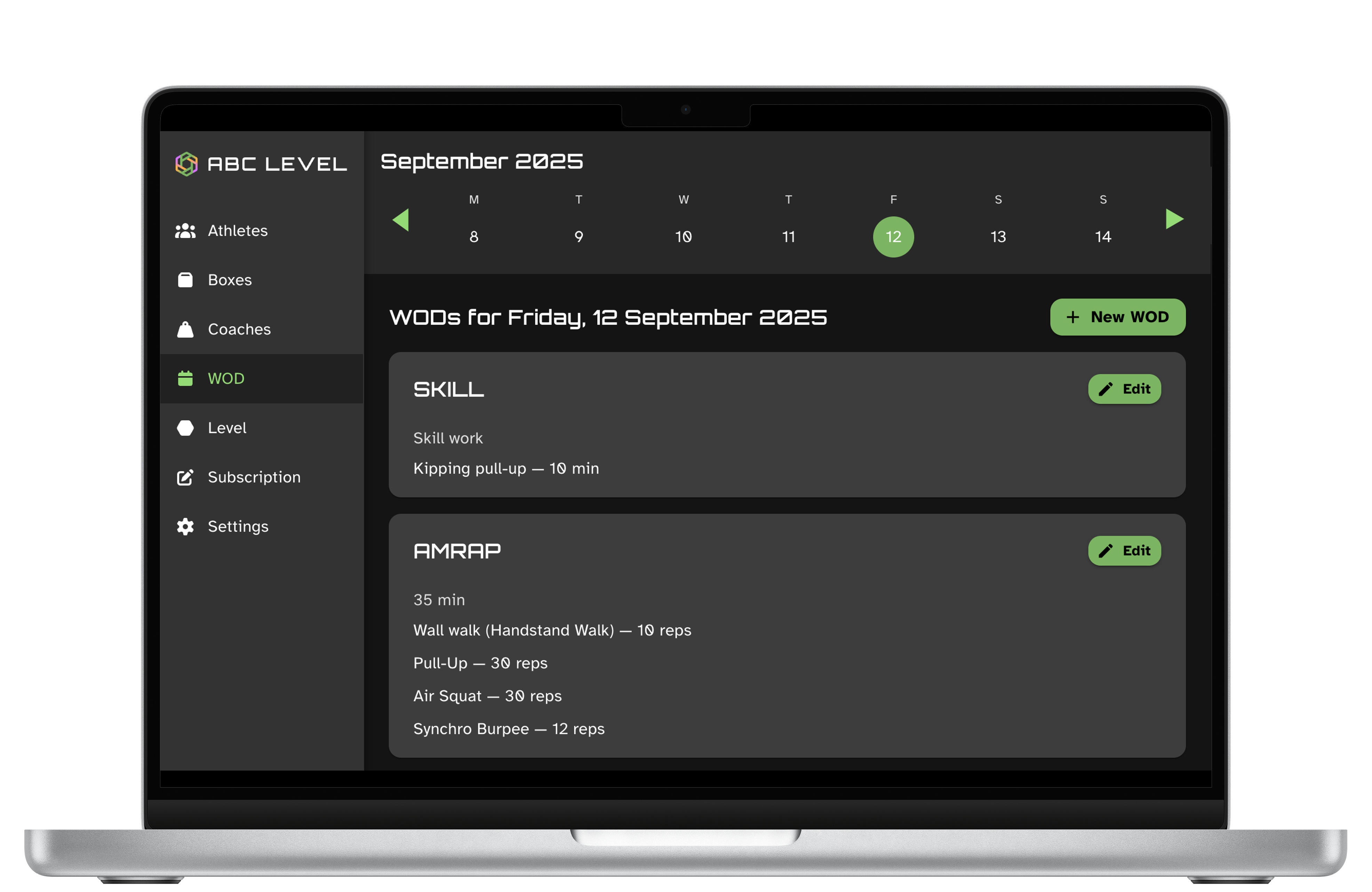The height and width of the screenshot is (892, 1372).
Task: Click the Athletes people icon in sidebar
Action: tap(186, 230)
